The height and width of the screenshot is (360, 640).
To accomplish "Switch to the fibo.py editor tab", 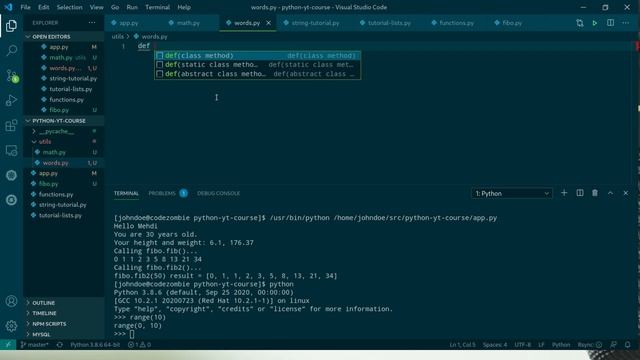I will point(512,23).
